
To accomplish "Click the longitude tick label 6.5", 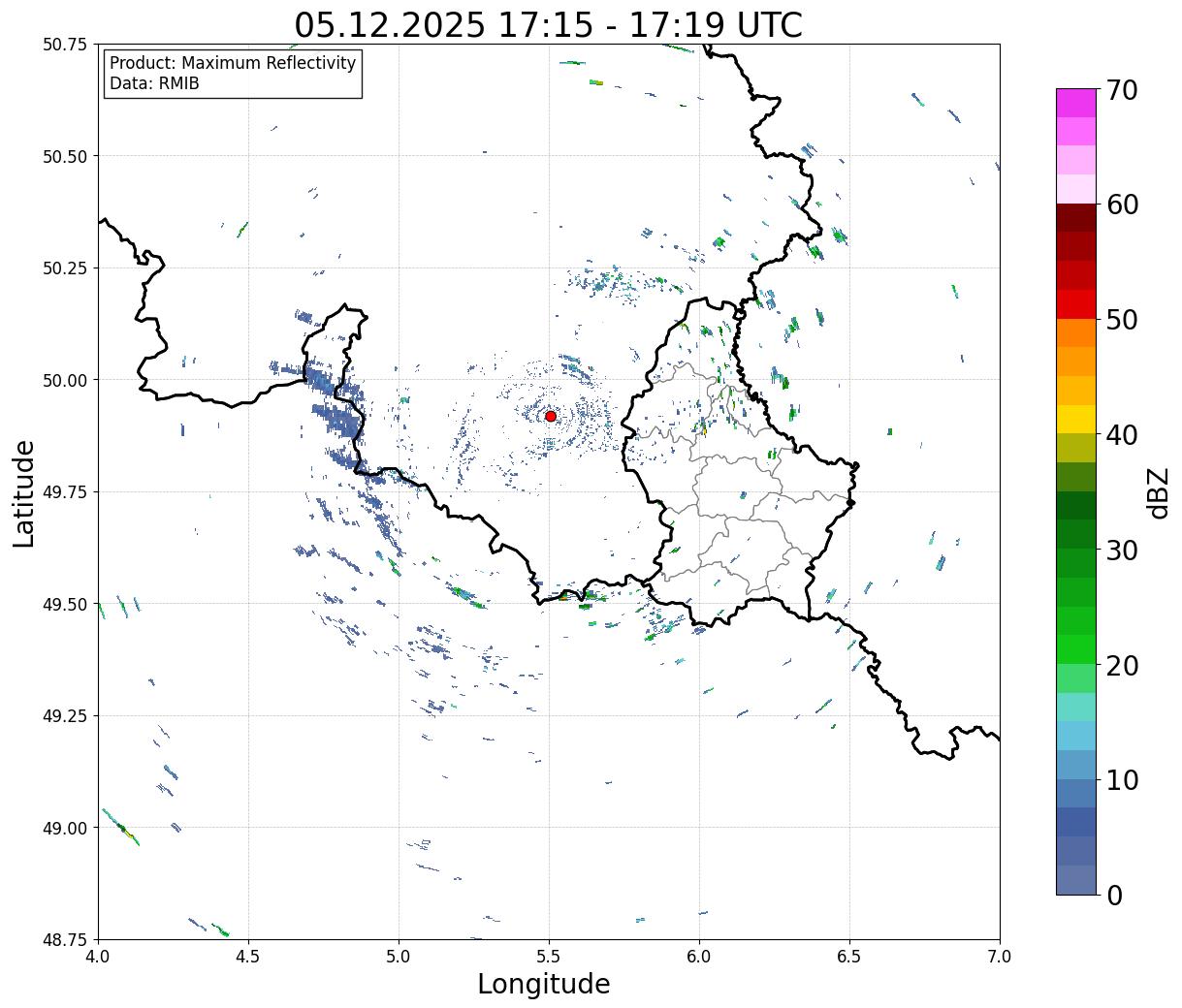I will tap(849, 957).
